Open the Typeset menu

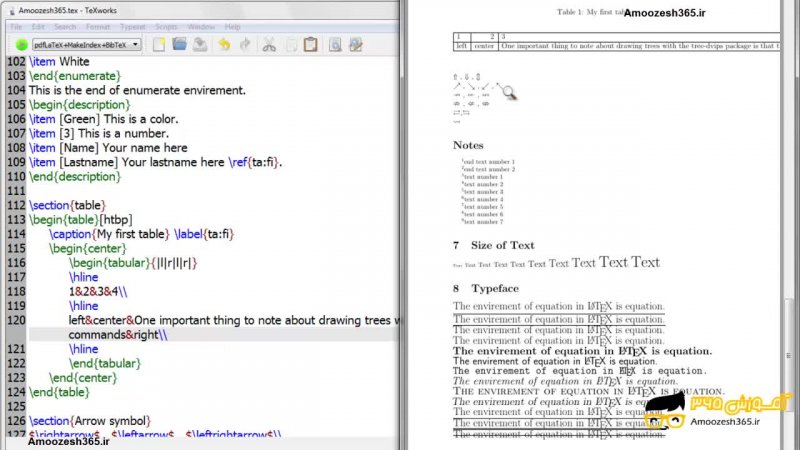[132, 27]
